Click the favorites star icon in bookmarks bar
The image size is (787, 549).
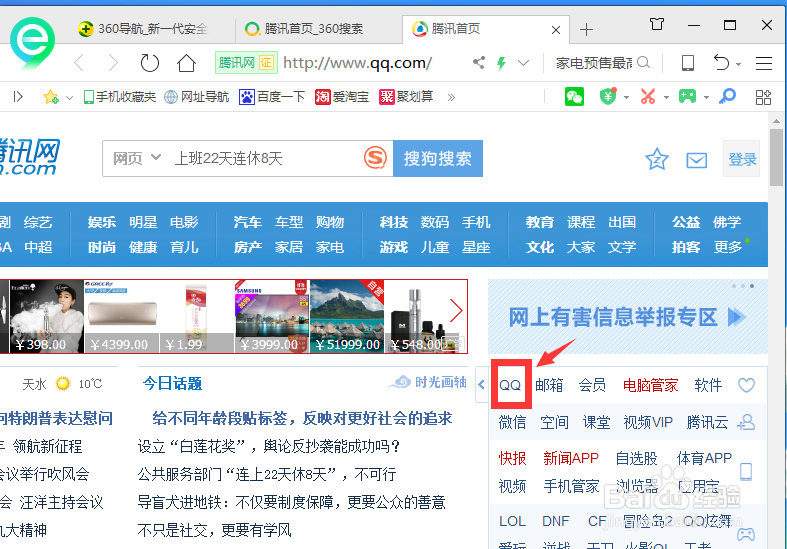pos(51,96)
